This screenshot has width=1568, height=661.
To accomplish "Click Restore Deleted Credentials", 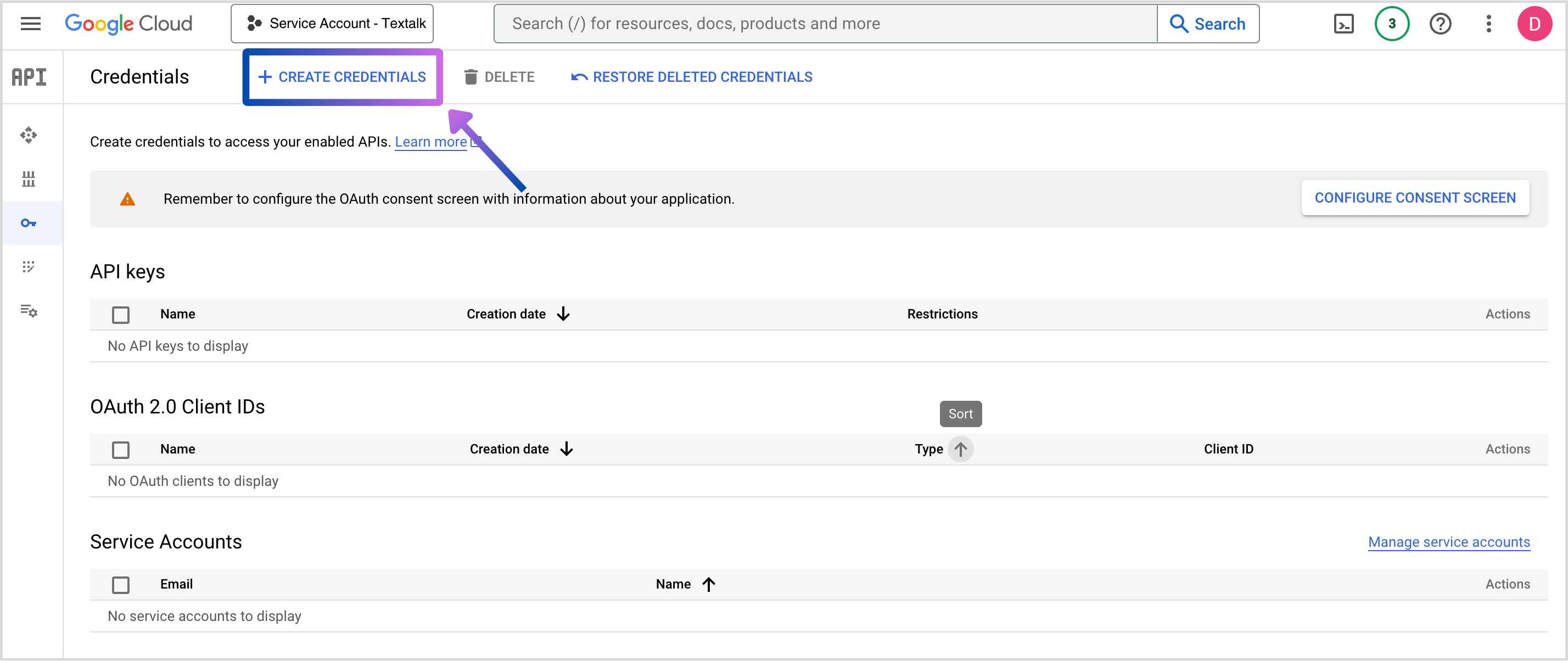I will pos(691,77).
